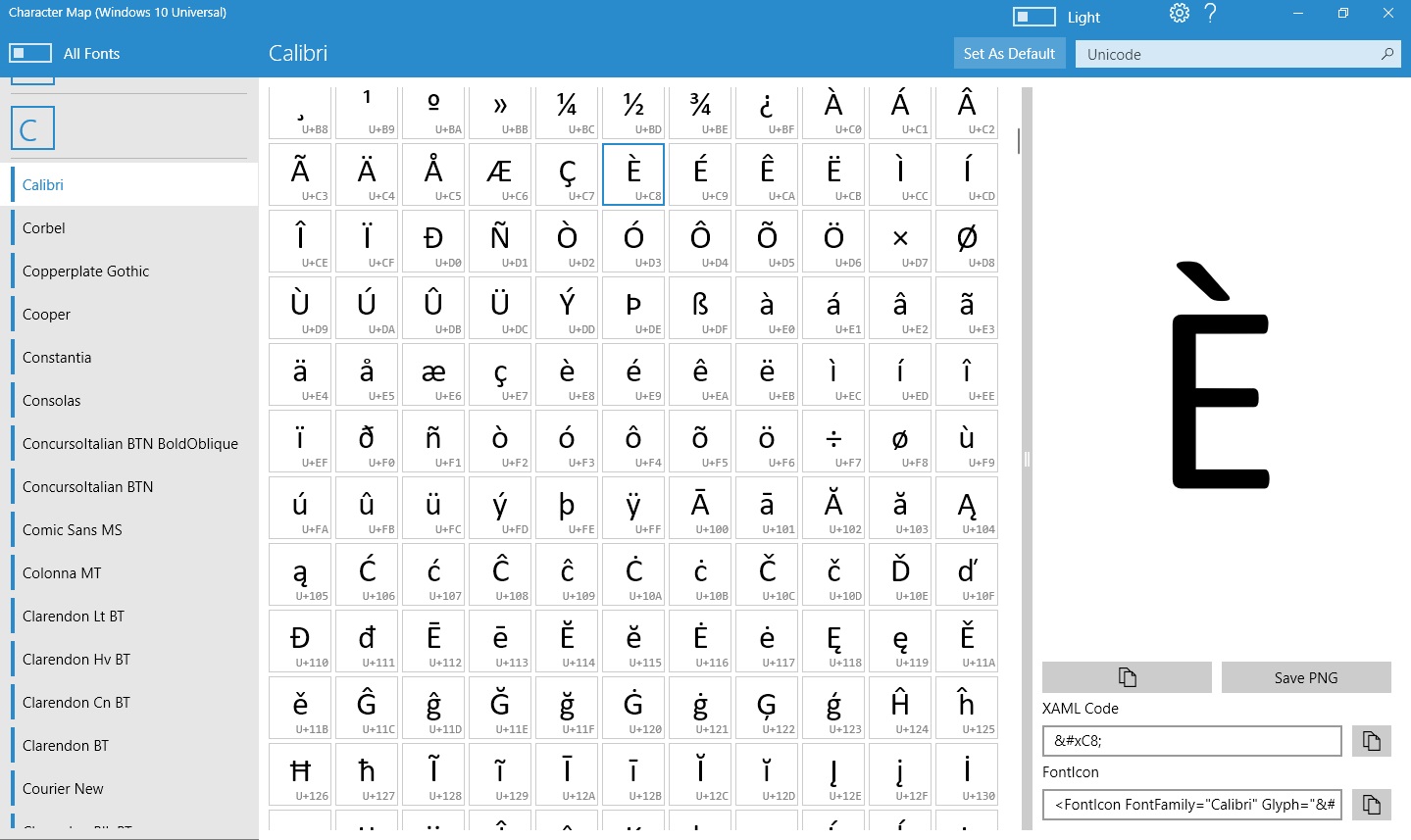Choose Comic Sans MS from font list
The width and height of the screenshot is (1411, 840).
(73, 530)
